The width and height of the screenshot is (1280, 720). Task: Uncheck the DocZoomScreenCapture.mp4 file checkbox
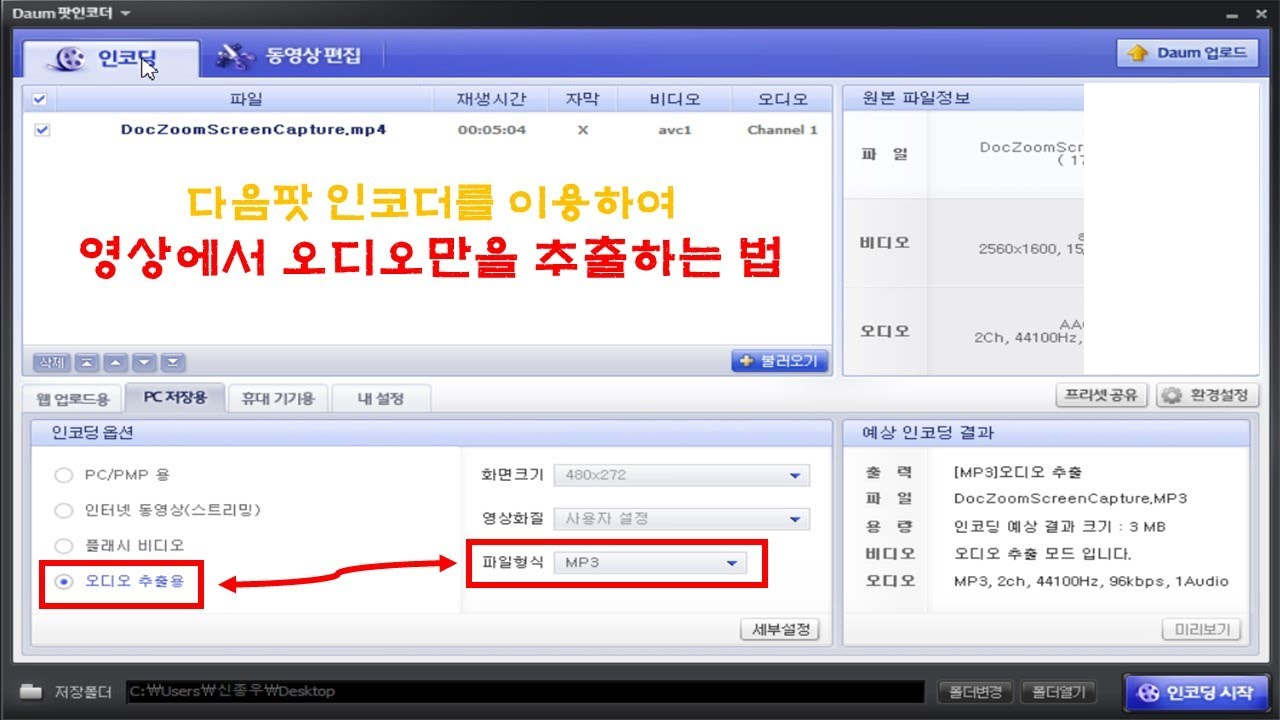coord(41,130)
